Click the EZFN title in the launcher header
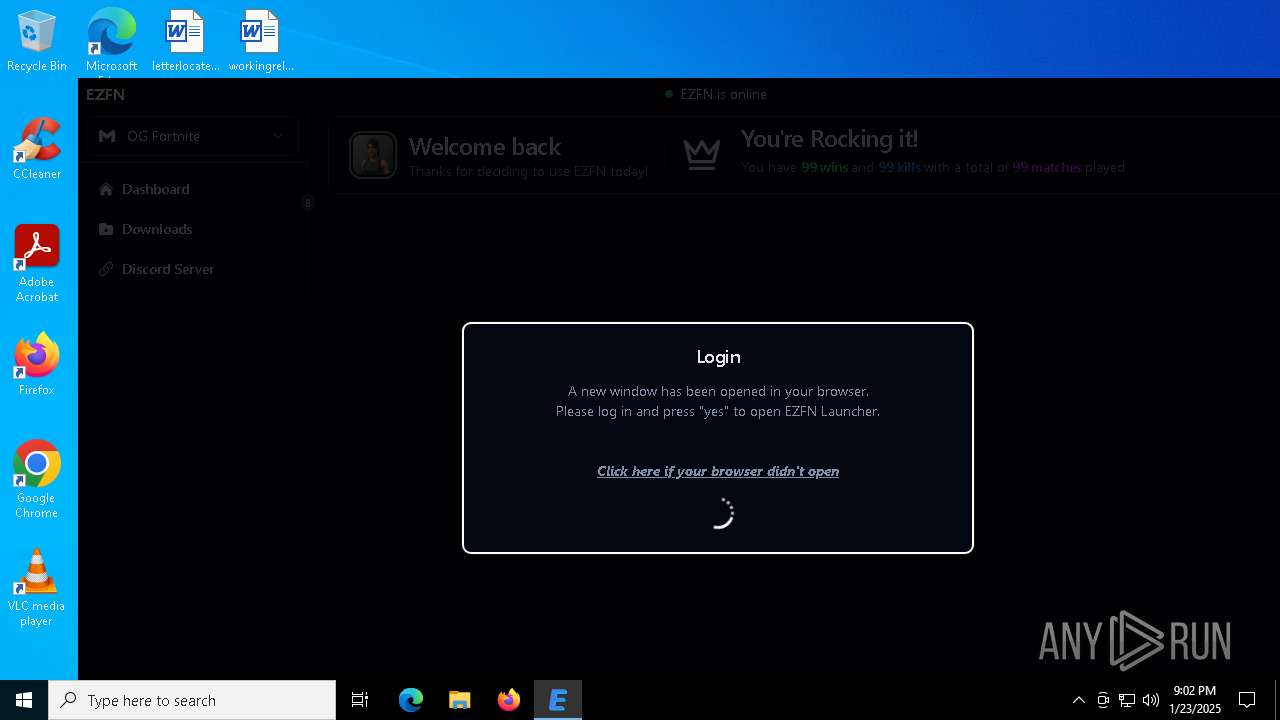The width and height of the screenshot is (1280, 720). coord(105,94)
